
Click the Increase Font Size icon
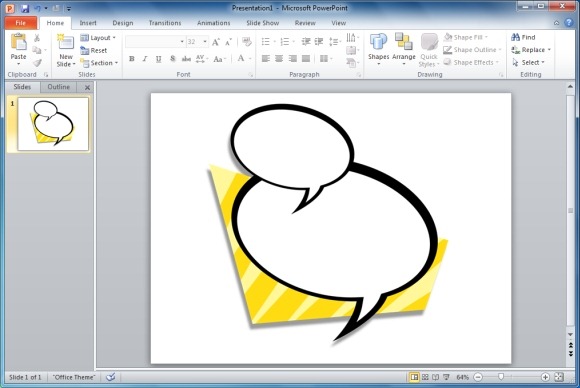pyautogui.click(x=216, y=42)
